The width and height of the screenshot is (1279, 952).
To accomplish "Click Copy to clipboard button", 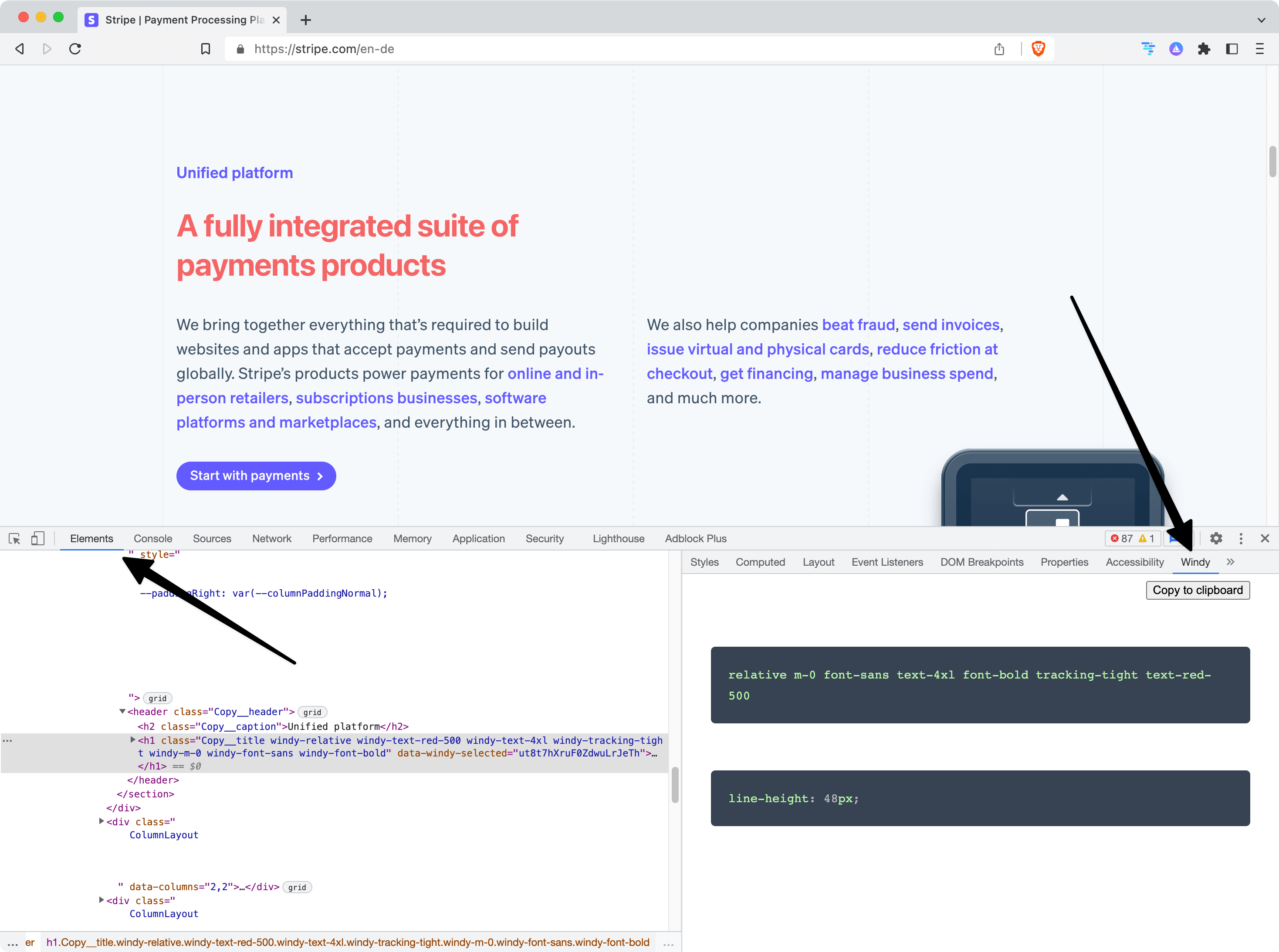I will pos(1197,589).
